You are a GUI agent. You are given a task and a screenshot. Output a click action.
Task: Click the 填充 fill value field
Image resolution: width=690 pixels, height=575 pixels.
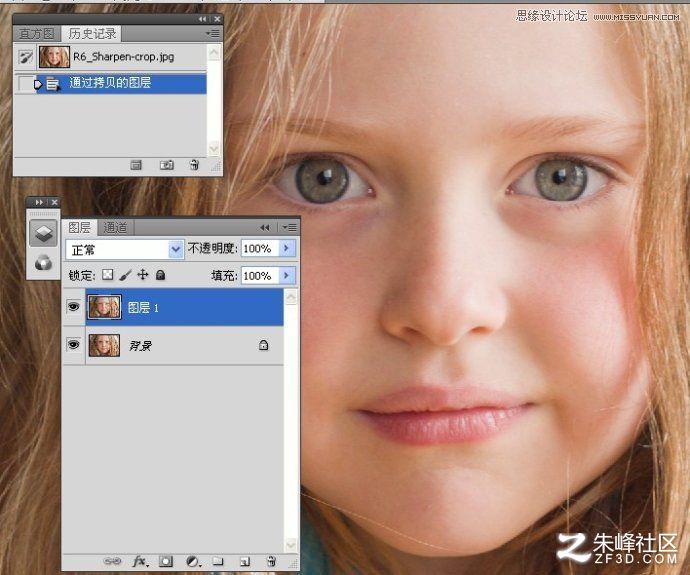click(x=260, y=276)
